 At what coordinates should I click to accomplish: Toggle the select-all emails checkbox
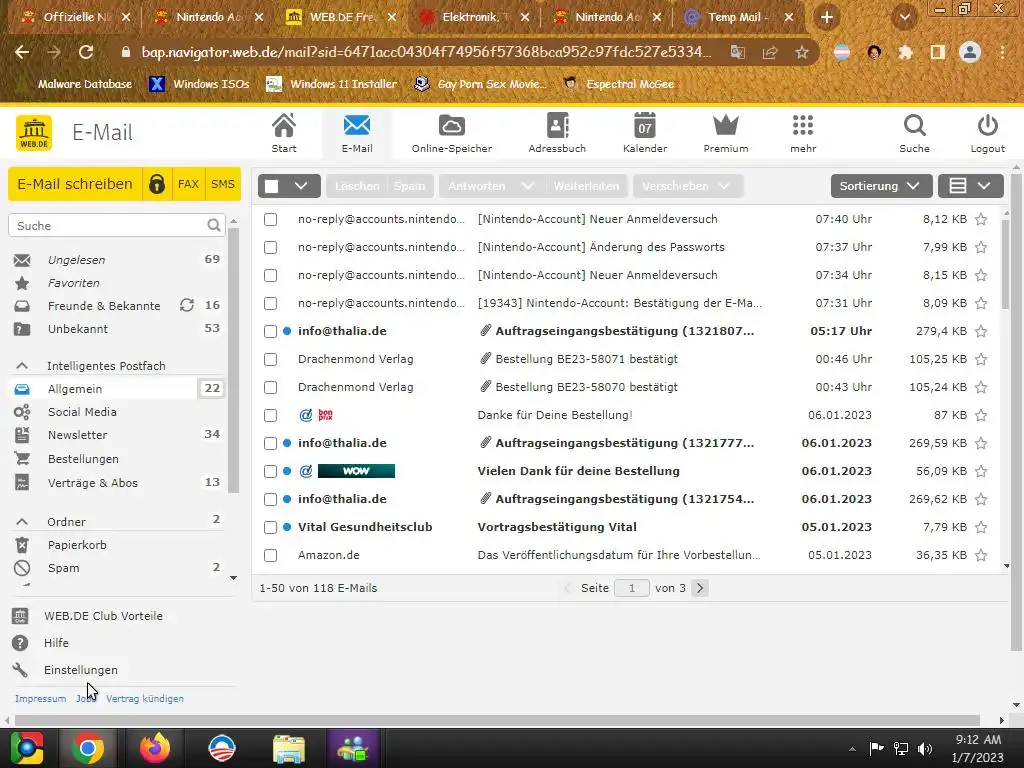click(x=272, y=186)
